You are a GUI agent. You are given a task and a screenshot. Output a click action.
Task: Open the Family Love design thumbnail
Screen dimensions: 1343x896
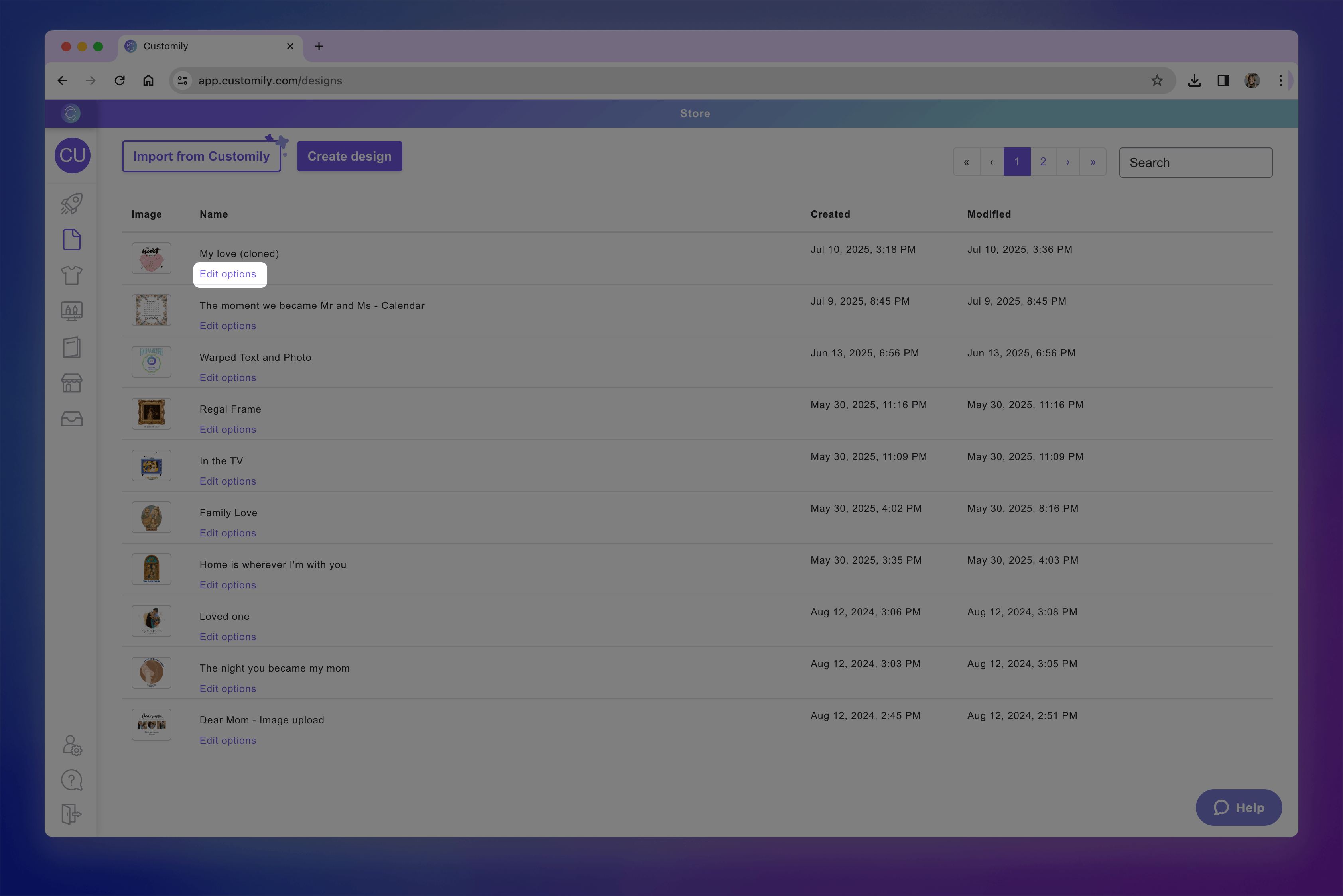(x=152, y=518)
